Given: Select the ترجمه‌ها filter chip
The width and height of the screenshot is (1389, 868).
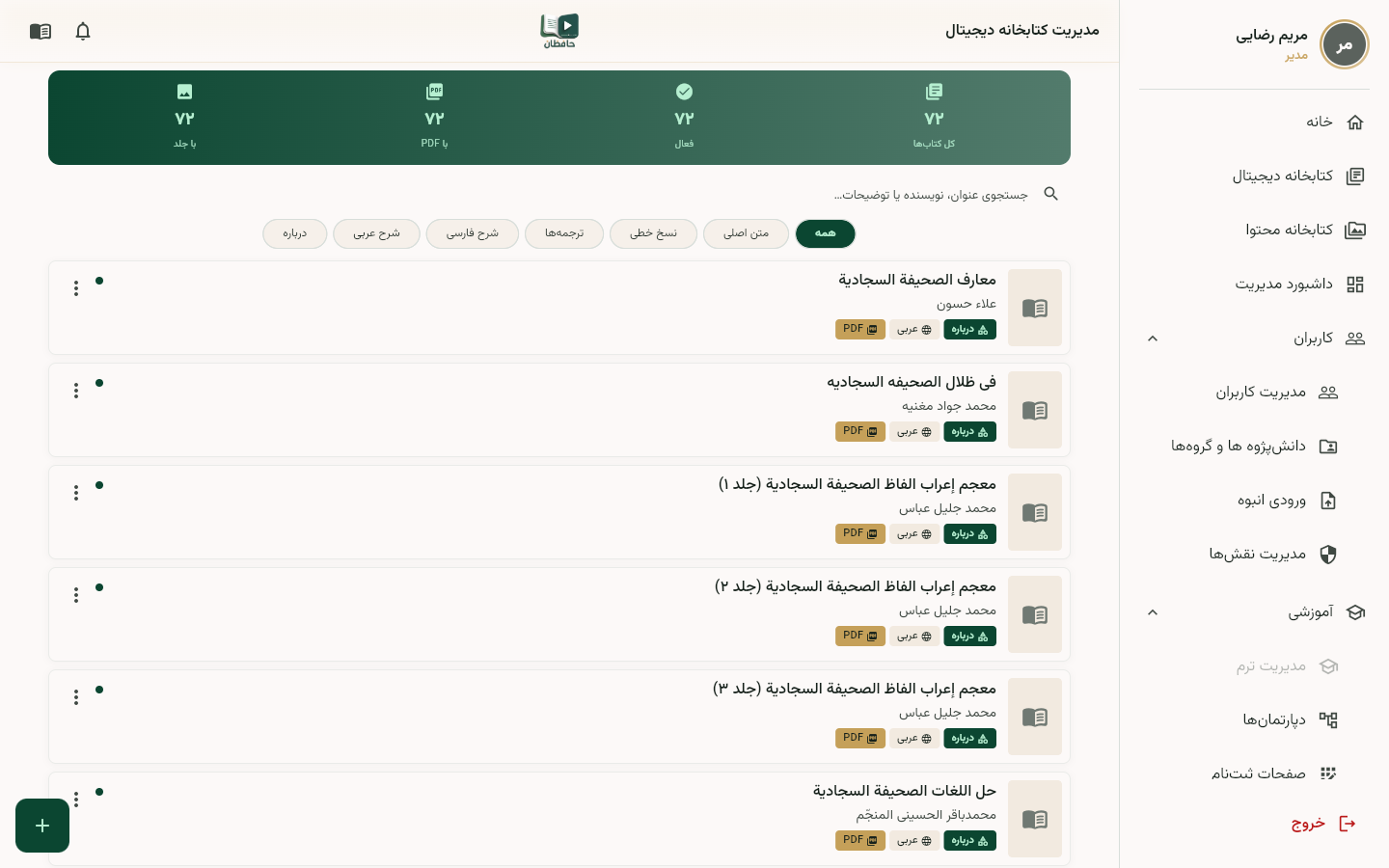Looking at the screenshot, I should tap(564, 233).
